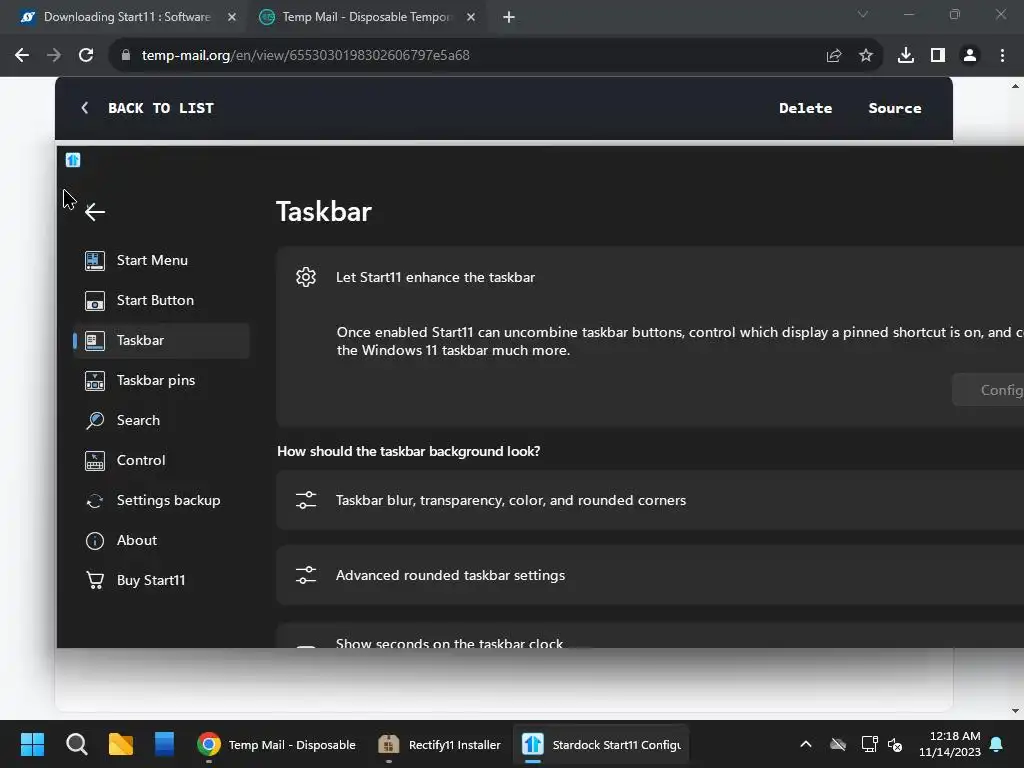Click the network tray icon
Image resolution: width=1024 pixels, height=768 pixels.
tap(869, 744)
